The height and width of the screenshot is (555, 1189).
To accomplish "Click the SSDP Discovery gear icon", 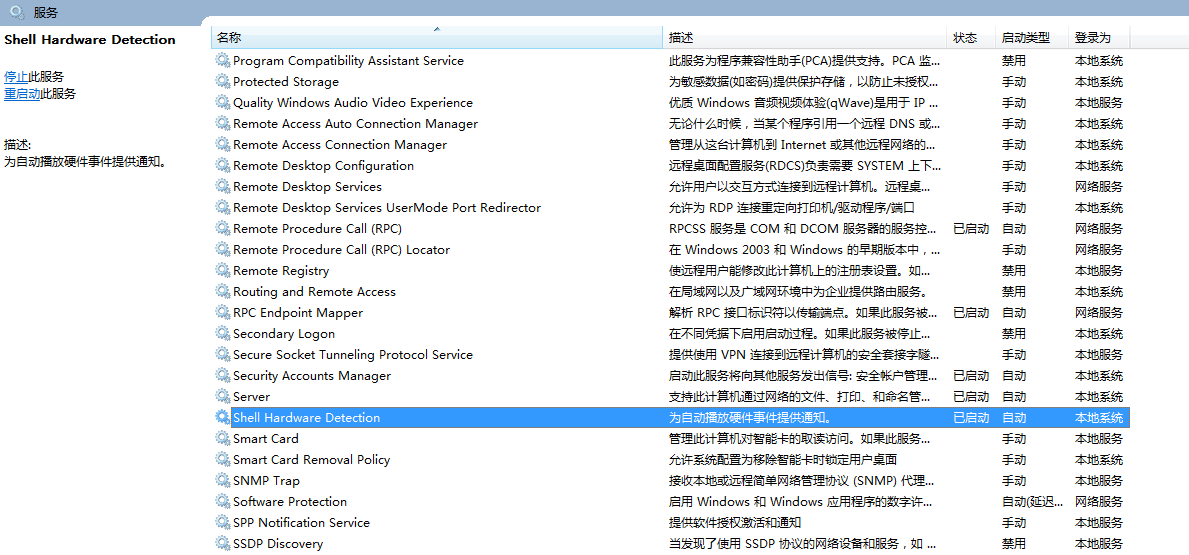I will 222,544.
